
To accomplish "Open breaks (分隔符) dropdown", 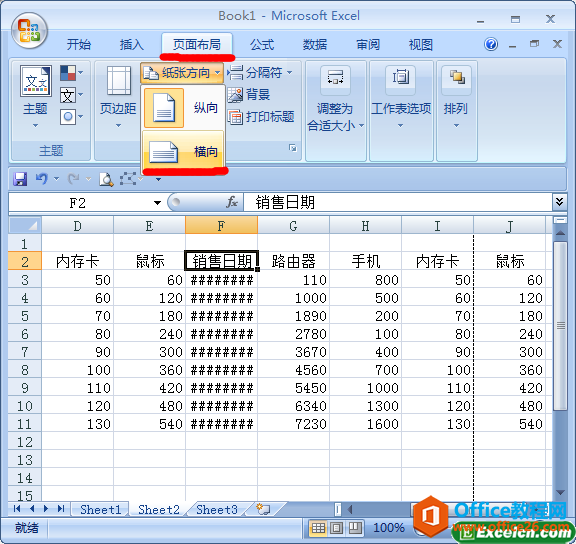I will (x=260, y=73).
